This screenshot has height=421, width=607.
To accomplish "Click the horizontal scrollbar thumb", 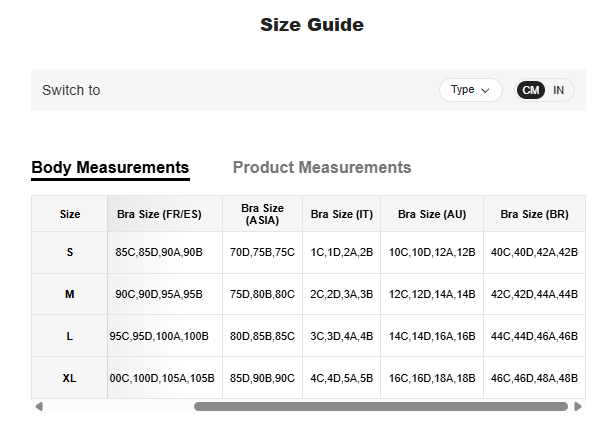I will (x=380, y=407).
